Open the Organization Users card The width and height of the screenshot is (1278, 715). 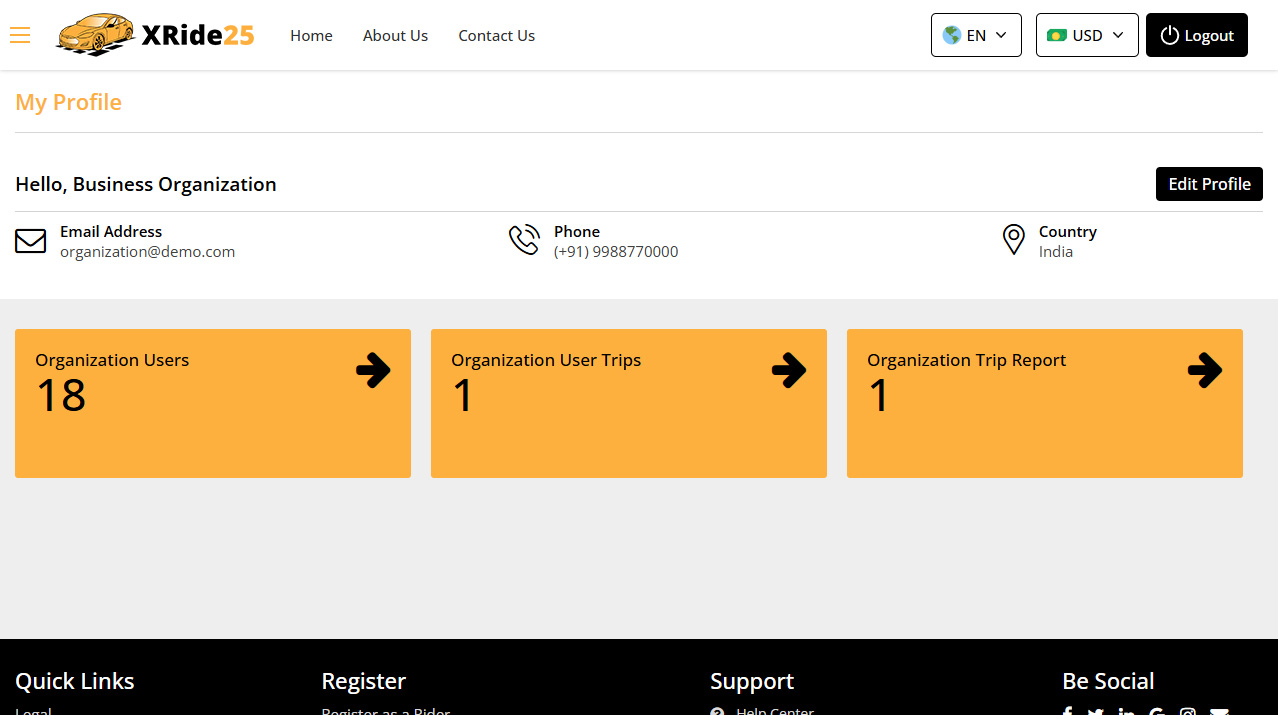[x=213, y=403]
